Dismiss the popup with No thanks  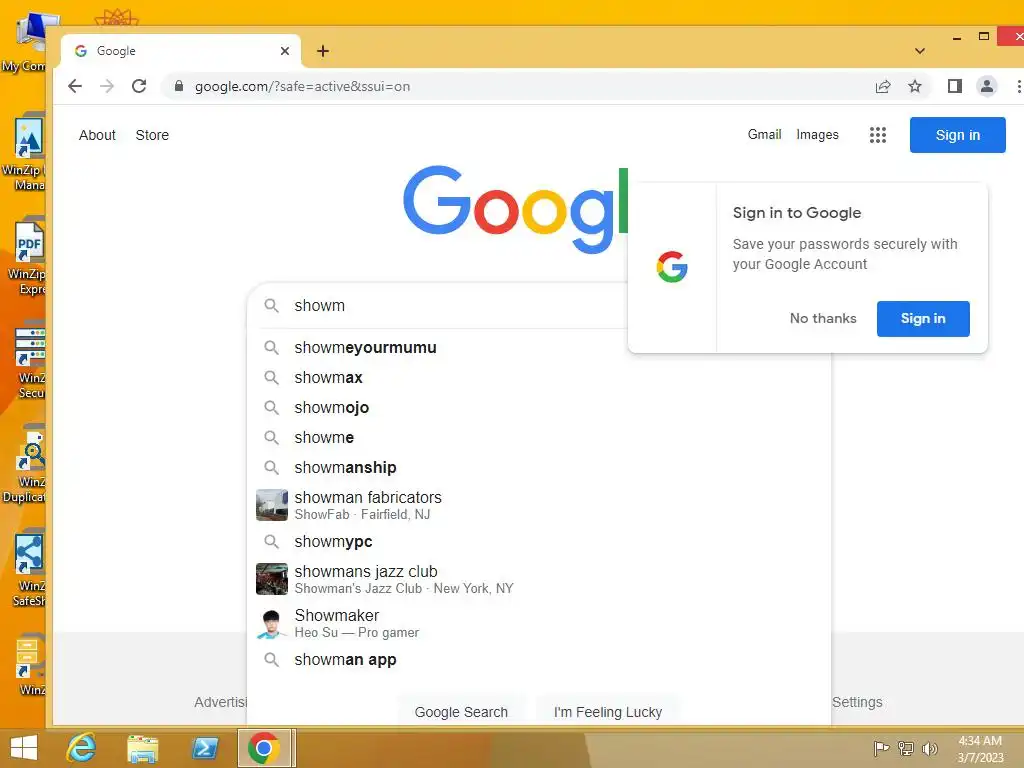point(823,319)
